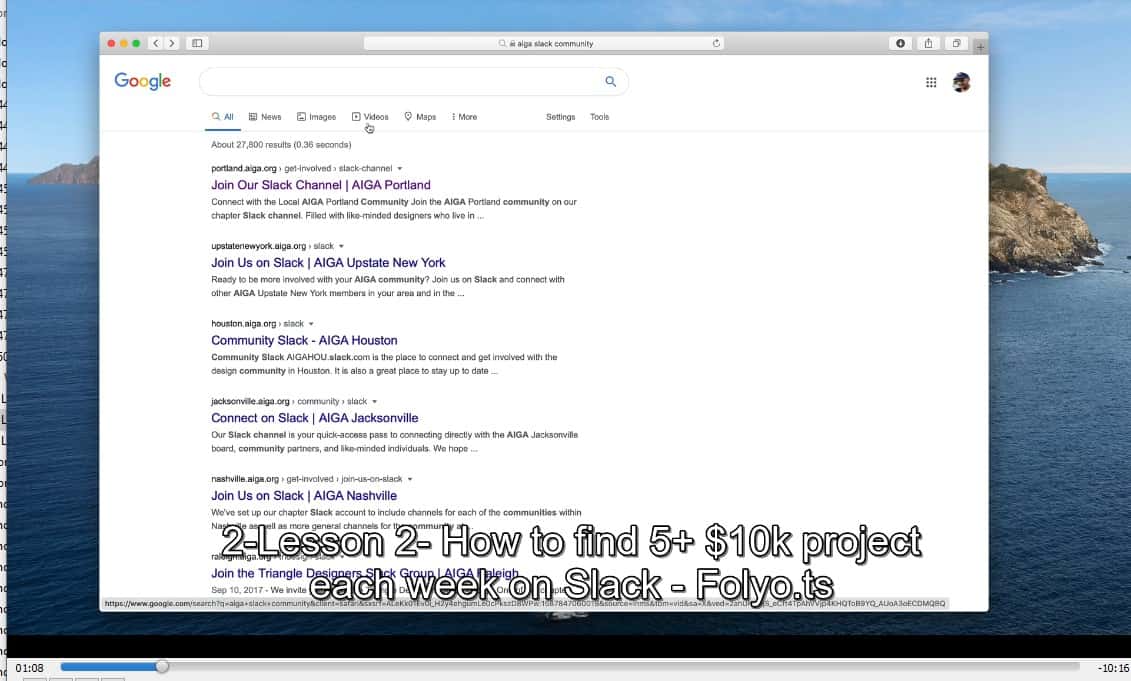Viewport: 1131px width, 681px height.
Task: Select the All results tab
Action: click(x=222, y=117)
